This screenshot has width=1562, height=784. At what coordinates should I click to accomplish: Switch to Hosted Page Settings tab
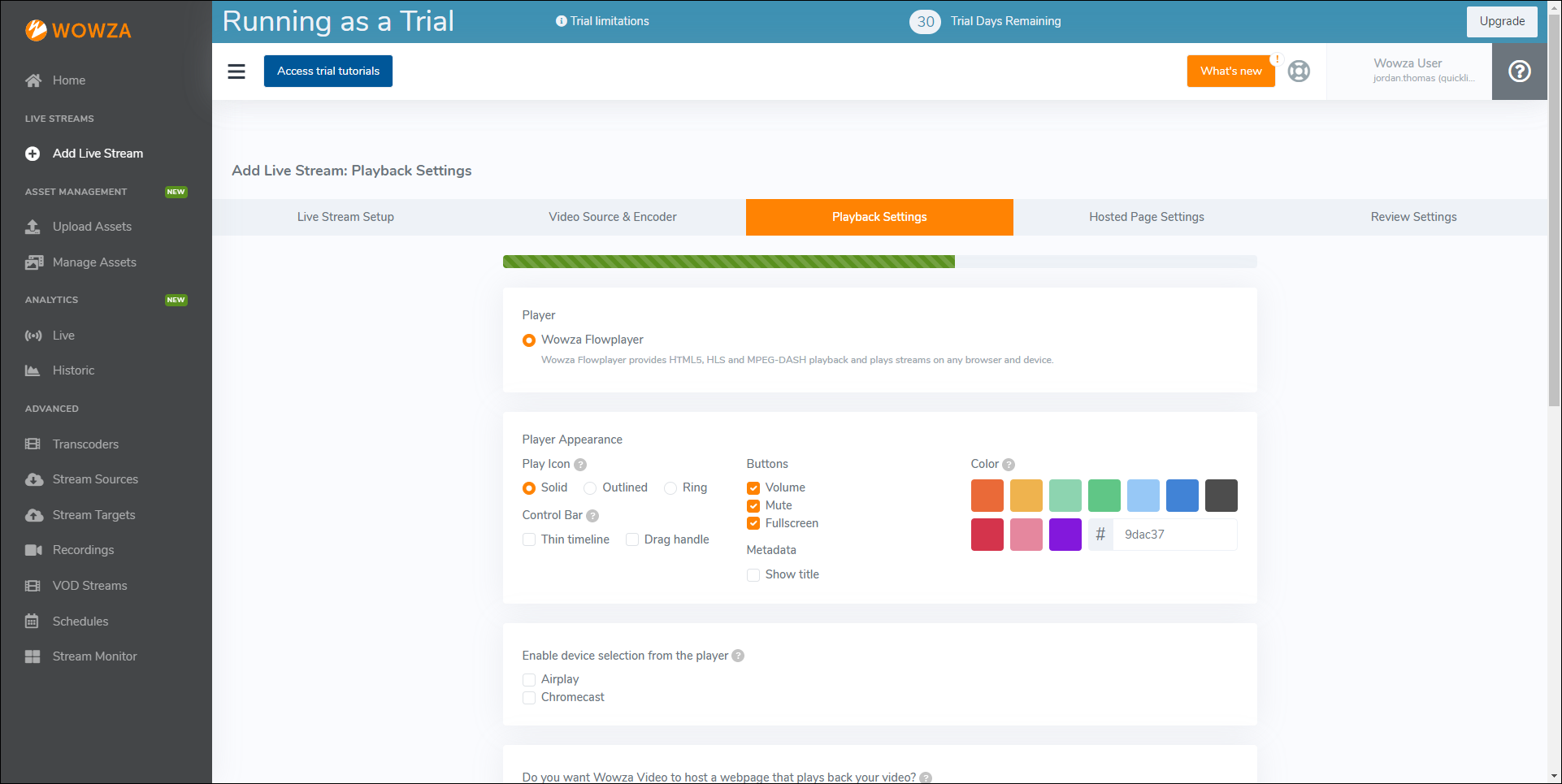1146,217
